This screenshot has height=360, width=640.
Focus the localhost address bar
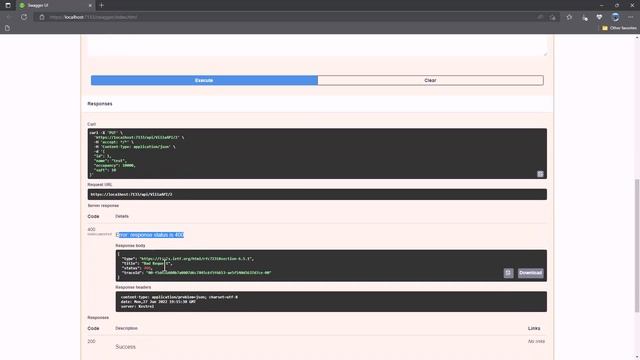286,17
